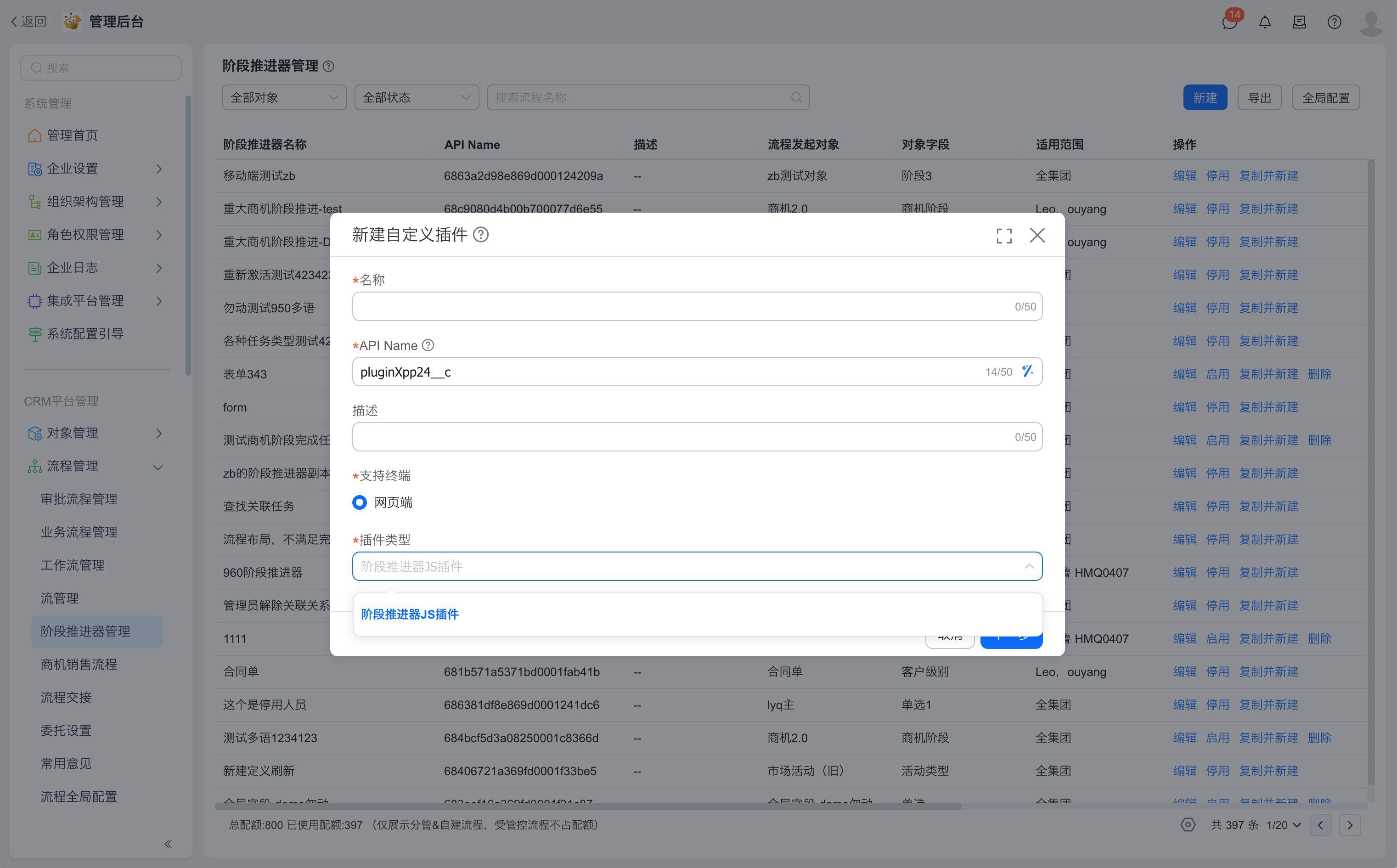Open the notification bell
The height and width of the screenshot is (868, 1397).
[1264, 23]
